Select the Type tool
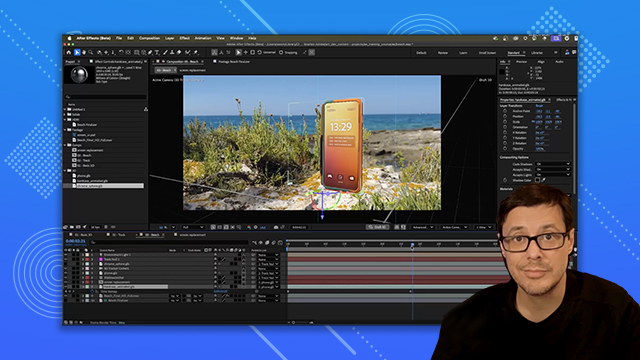This screenshot has height=360, width=640. (157, 52)
